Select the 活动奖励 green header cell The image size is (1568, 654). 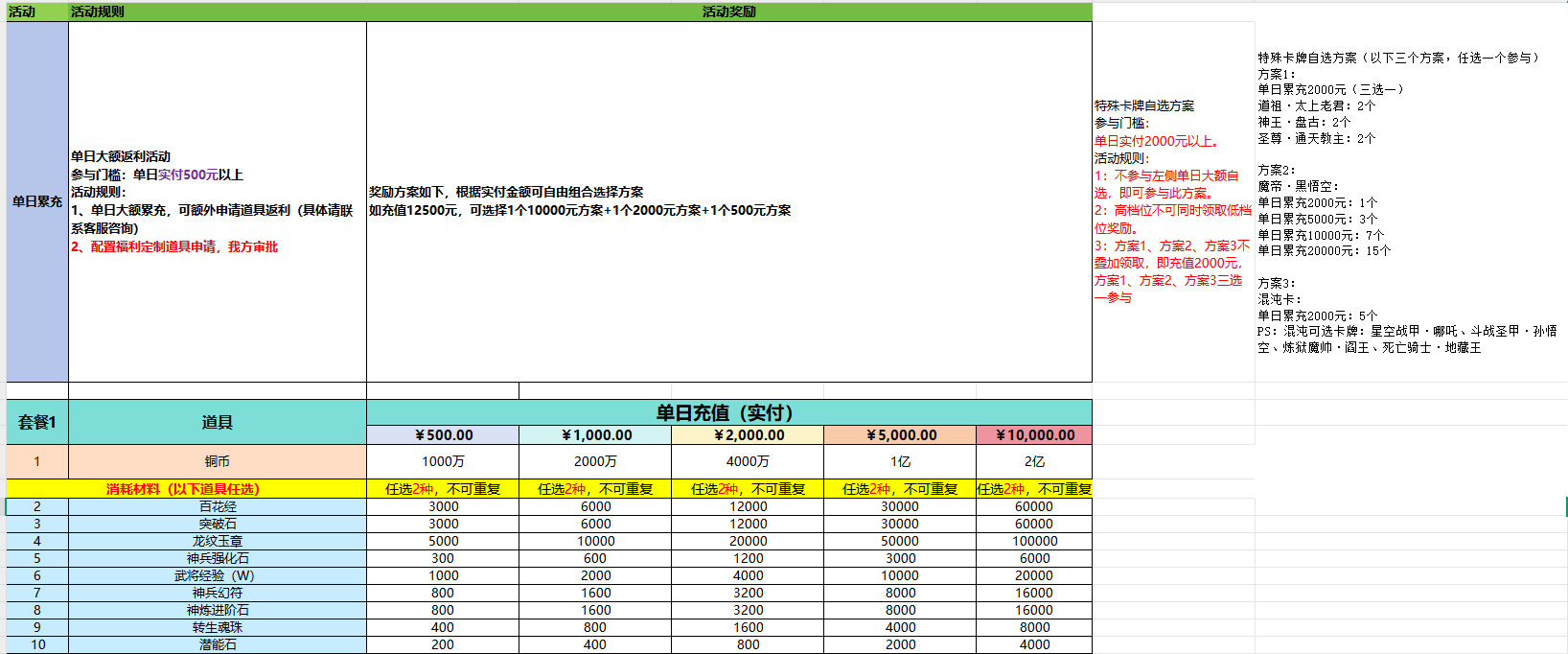tap(728, 12)
